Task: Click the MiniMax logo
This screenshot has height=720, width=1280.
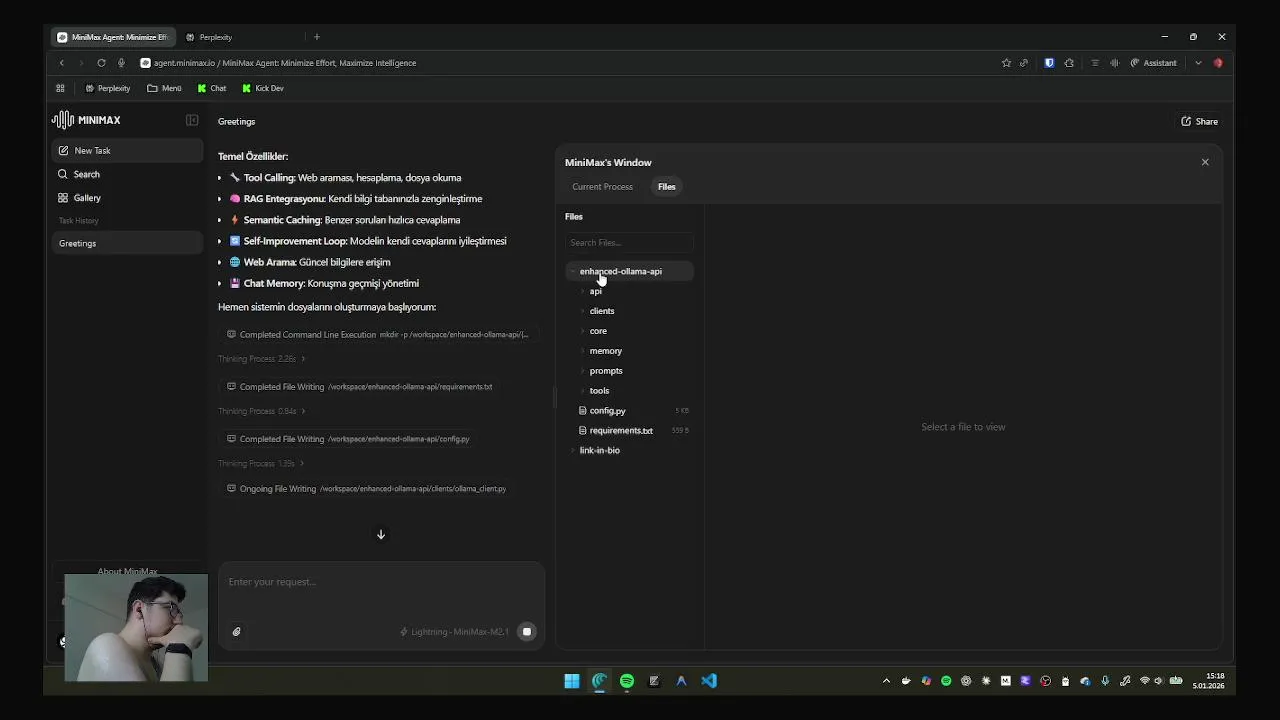Action: (86, 120)
